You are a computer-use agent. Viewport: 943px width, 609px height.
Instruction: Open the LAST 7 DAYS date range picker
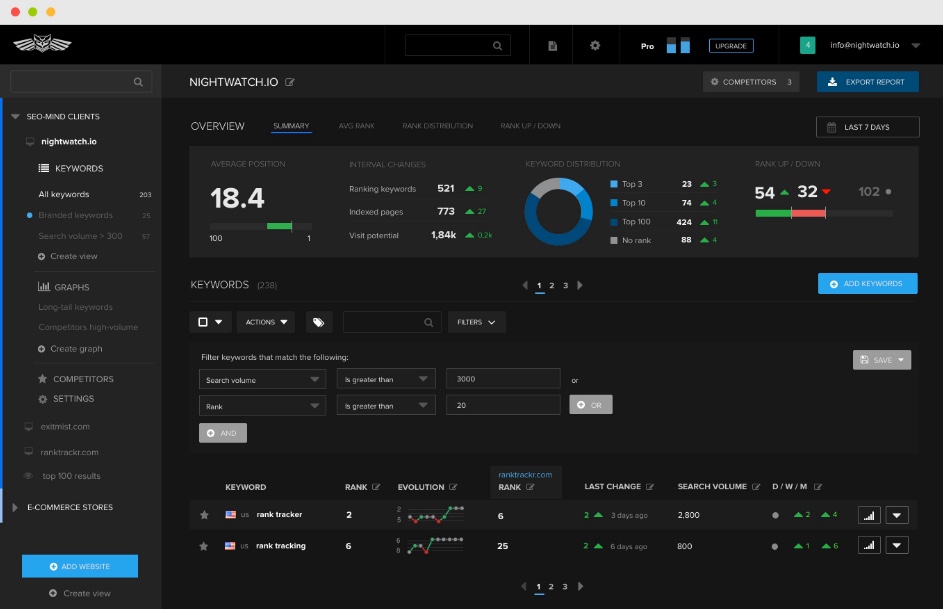(867, 127)
